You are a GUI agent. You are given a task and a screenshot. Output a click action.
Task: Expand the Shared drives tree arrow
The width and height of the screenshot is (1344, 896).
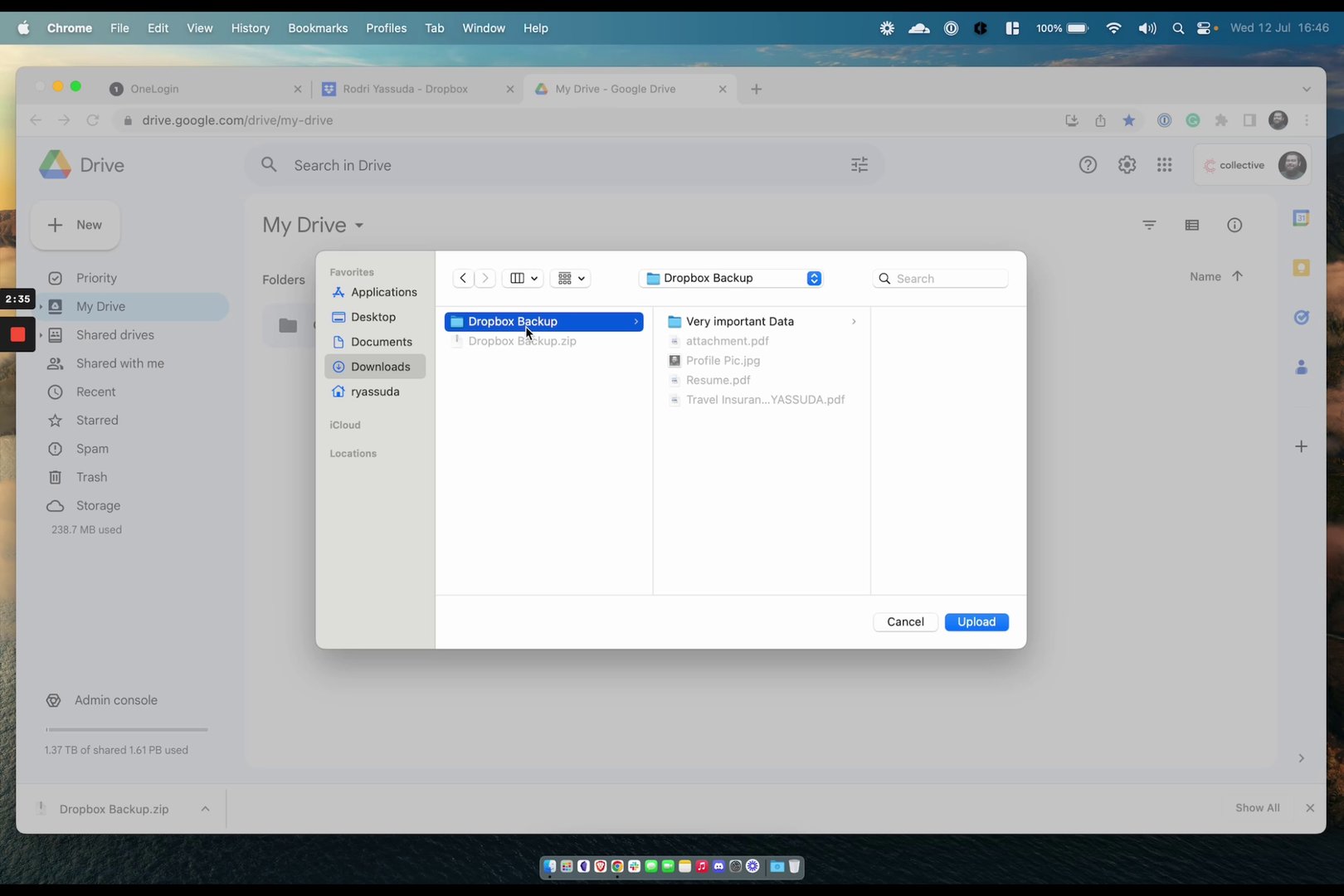pyautogui.click(x=40, y=335)
